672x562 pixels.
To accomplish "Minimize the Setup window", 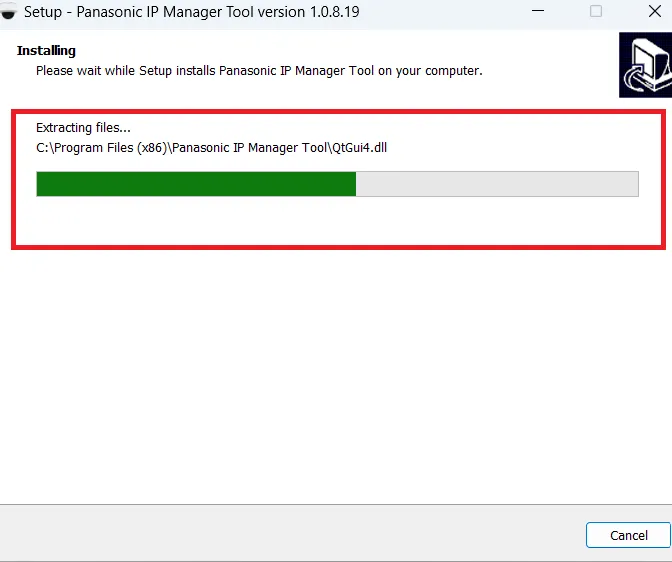I will click(538, 11).
